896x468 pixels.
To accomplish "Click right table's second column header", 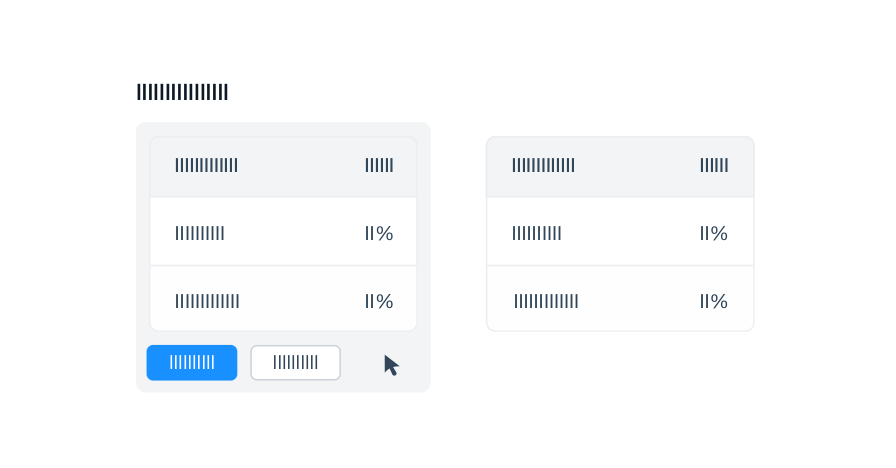I will [714, 165].
